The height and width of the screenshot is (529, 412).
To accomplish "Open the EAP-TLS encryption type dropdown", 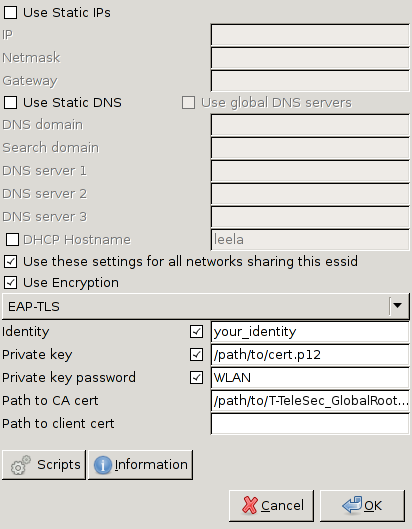I will [x=206, y=306].
